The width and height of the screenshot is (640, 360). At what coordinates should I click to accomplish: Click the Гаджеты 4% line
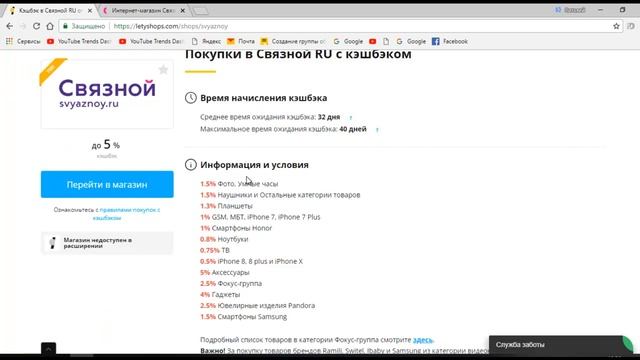click(x=220, y=295)
